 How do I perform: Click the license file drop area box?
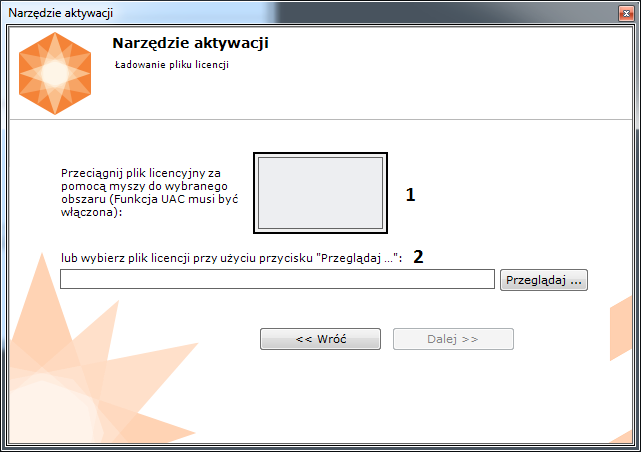320,193
